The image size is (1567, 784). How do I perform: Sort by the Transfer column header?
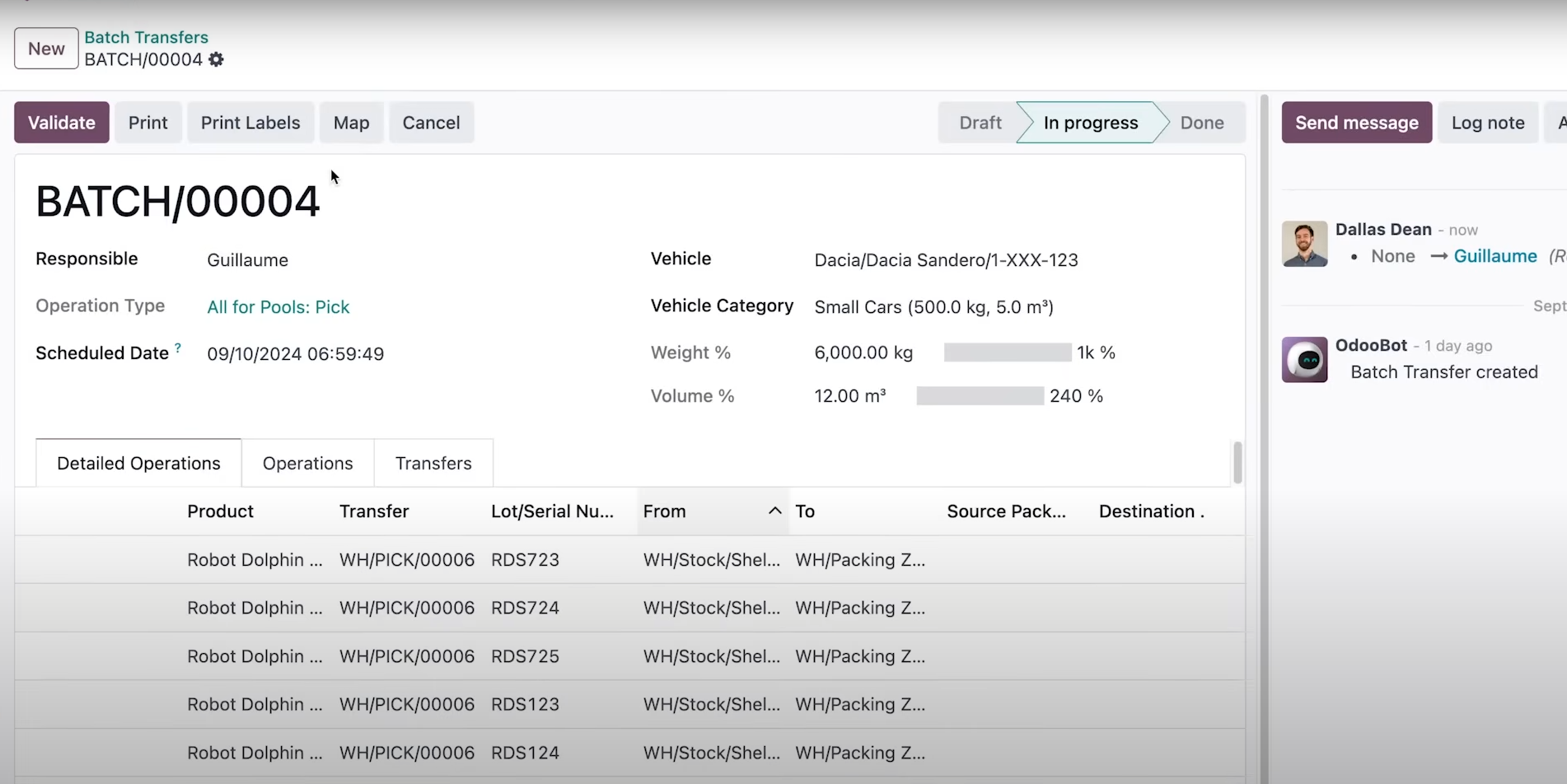[x=374, y=511]
